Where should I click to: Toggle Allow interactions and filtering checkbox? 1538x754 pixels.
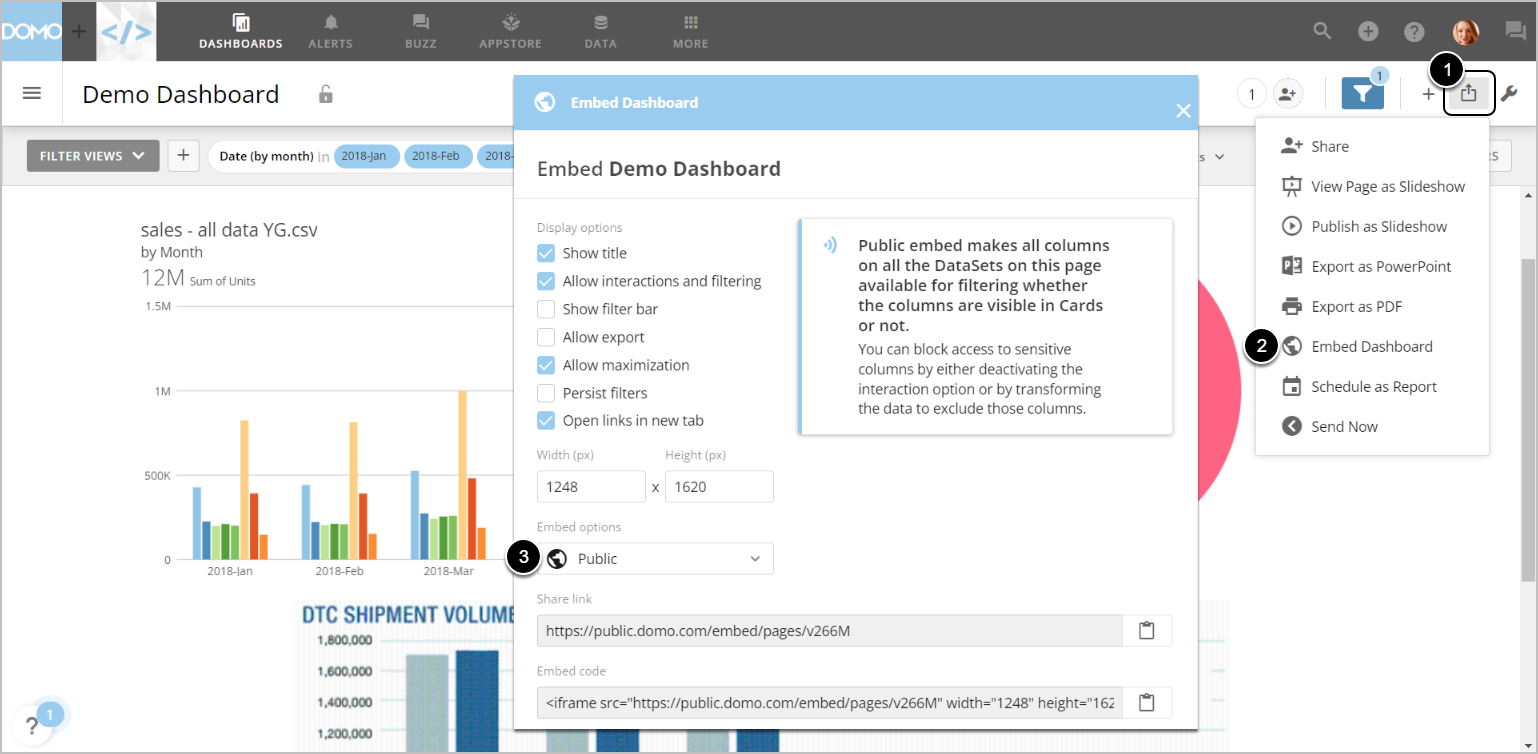coord(546,281)
